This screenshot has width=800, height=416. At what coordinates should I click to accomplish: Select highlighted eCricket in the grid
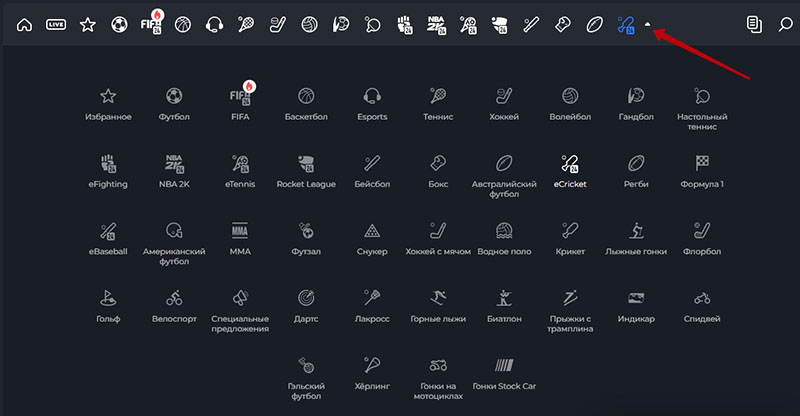pos(570,171)
